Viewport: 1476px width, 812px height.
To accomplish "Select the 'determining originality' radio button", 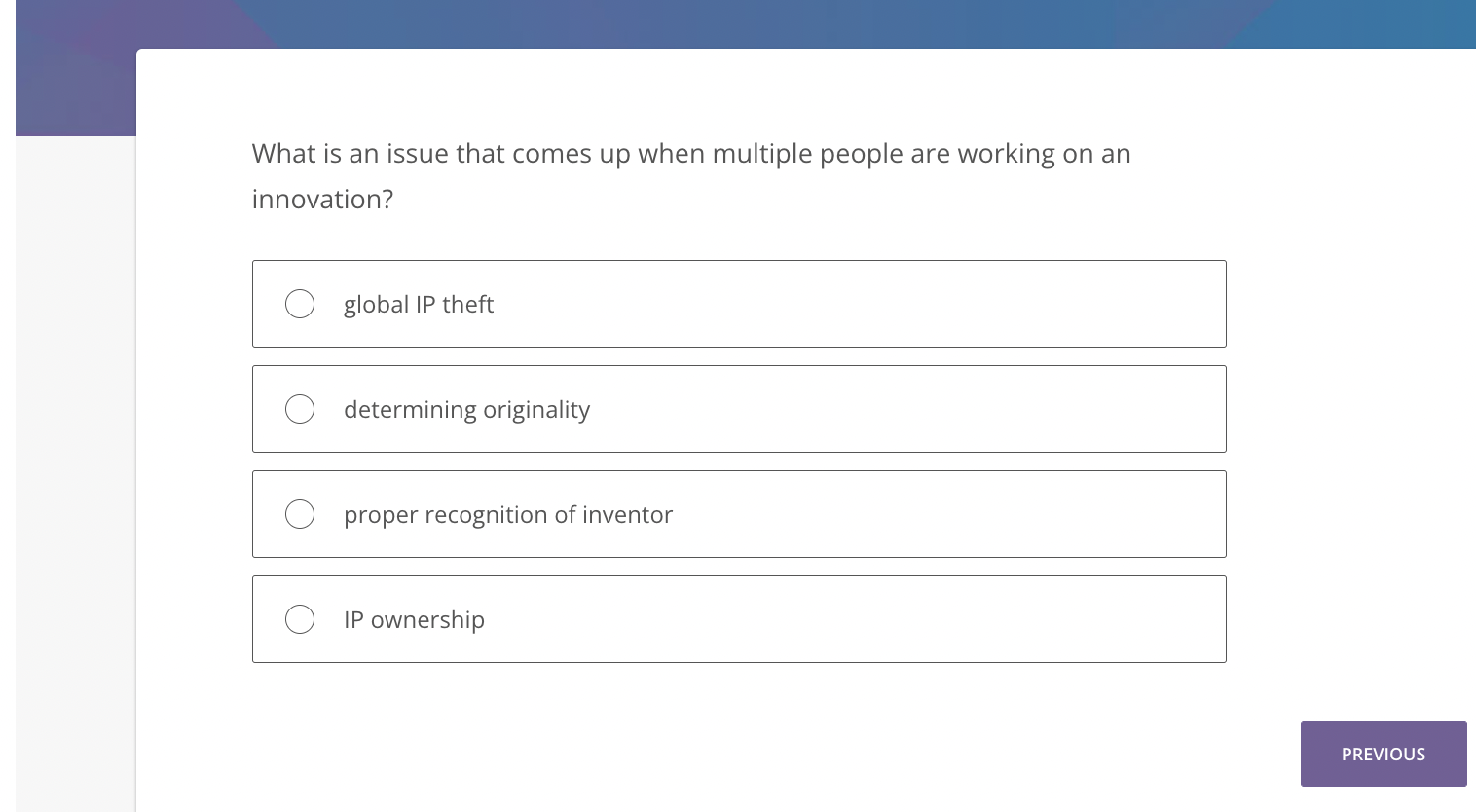I will pos(300,409).
